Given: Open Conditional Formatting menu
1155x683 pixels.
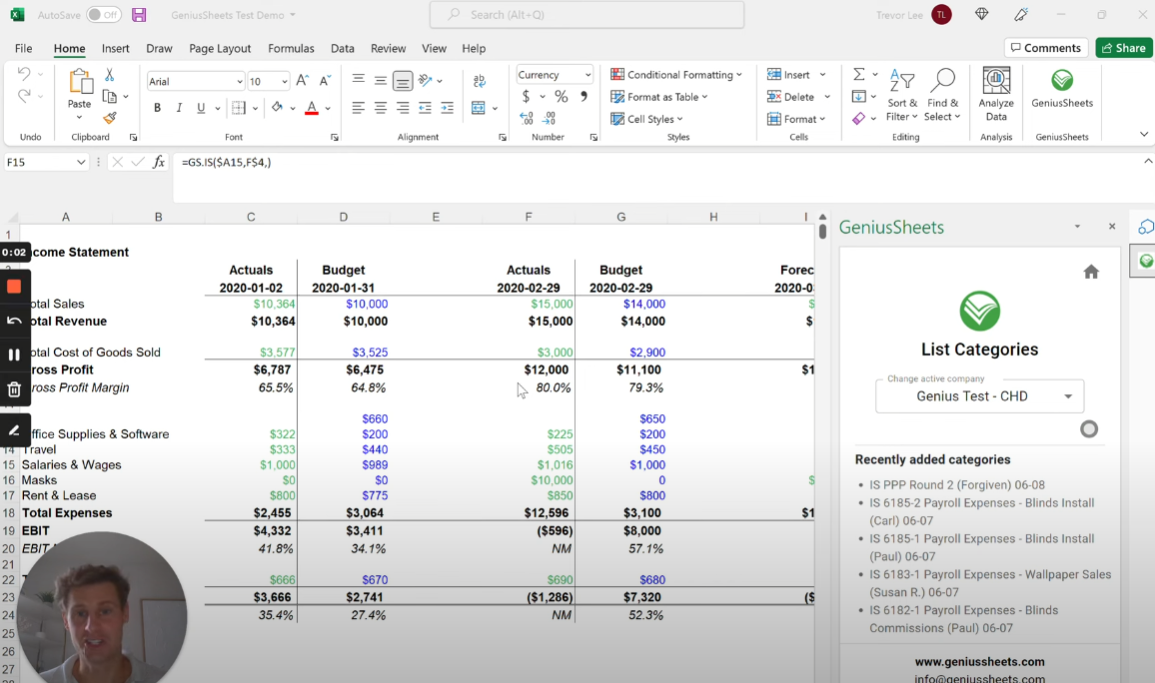Looking at the screenshot, I should click(x=676, y=74).
